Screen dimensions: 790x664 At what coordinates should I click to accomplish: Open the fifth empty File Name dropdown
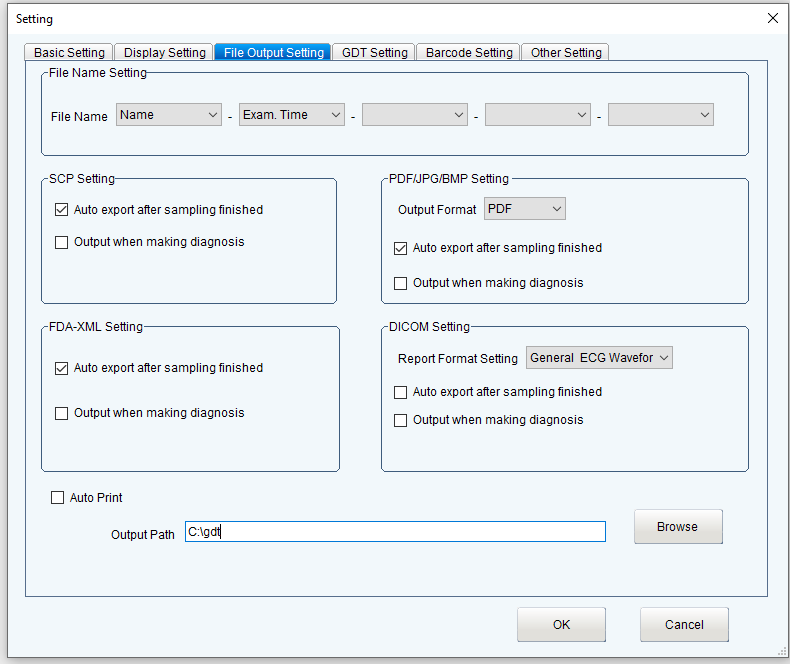(x=661, y=115)
